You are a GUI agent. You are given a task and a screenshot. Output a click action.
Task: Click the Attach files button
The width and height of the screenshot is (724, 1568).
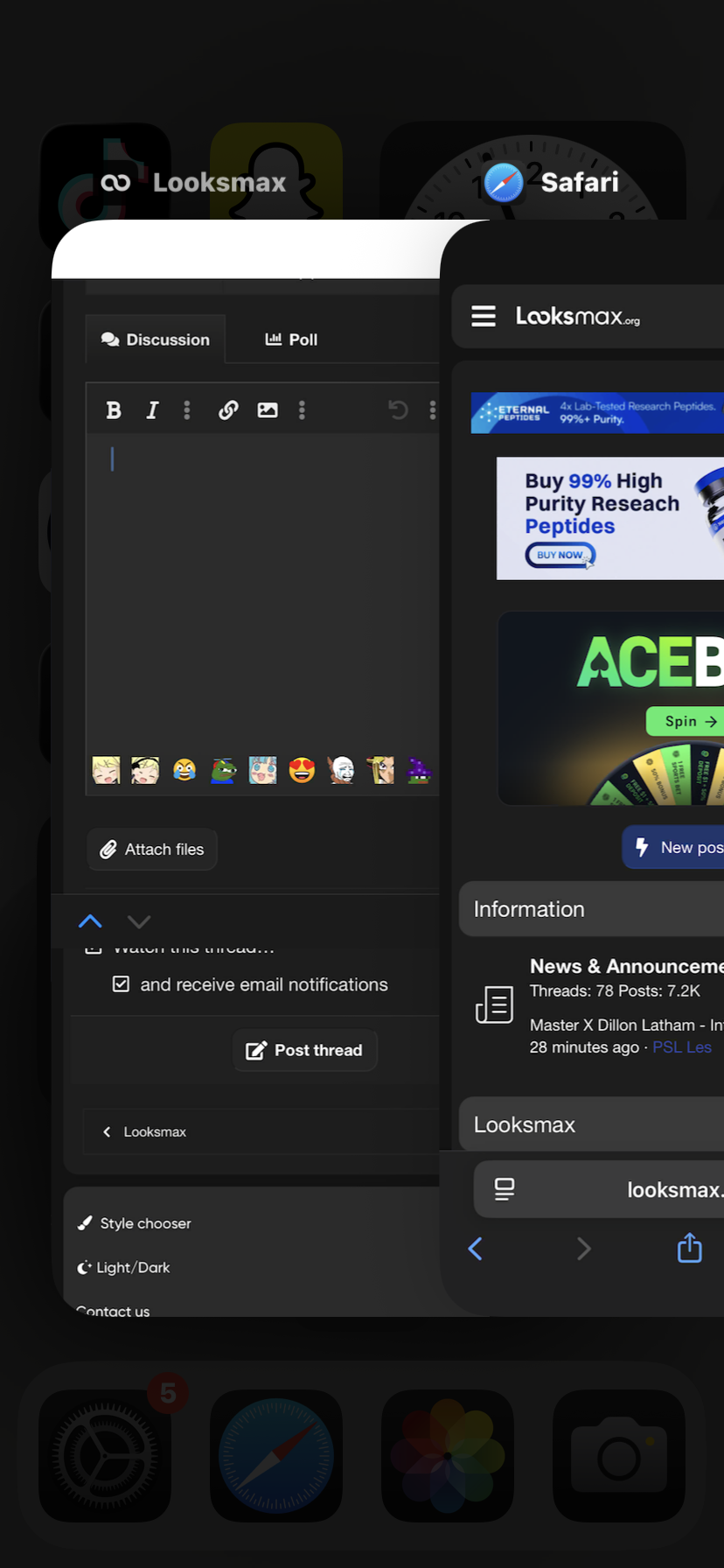(152, 850)
